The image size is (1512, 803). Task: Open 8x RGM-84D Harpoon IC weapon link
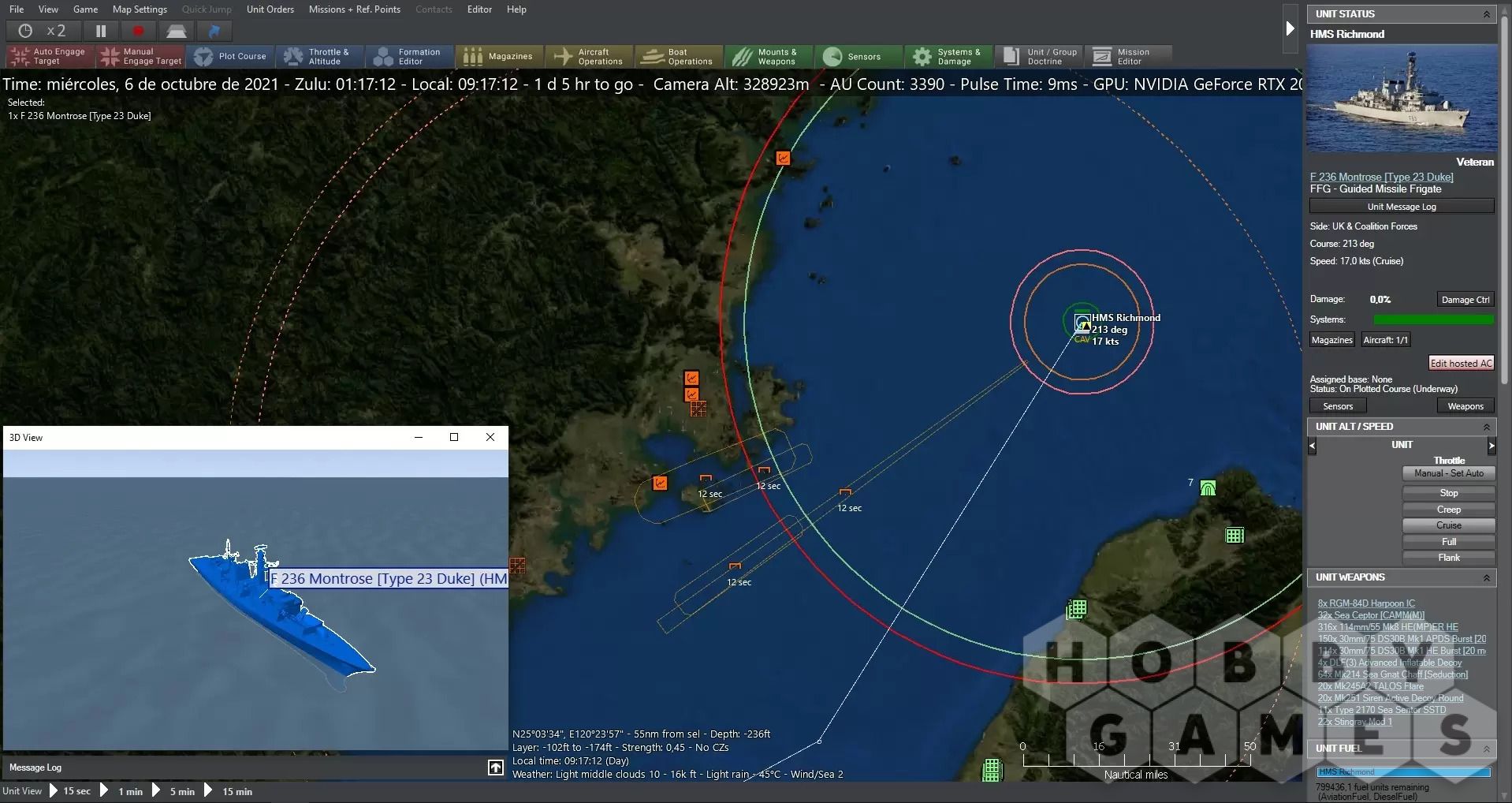[x=1366, y=603]
